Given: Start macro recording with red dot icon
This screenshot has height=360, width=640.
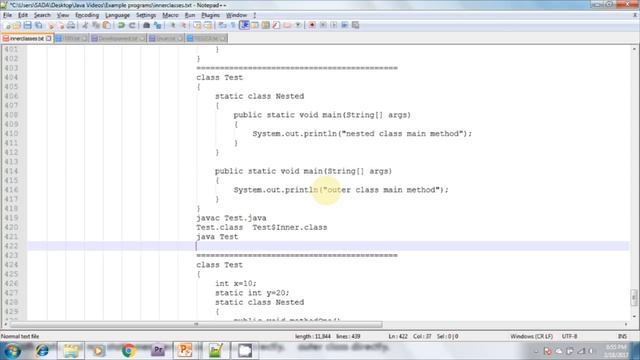Looking at the screenshot, I should pos(312,25).
